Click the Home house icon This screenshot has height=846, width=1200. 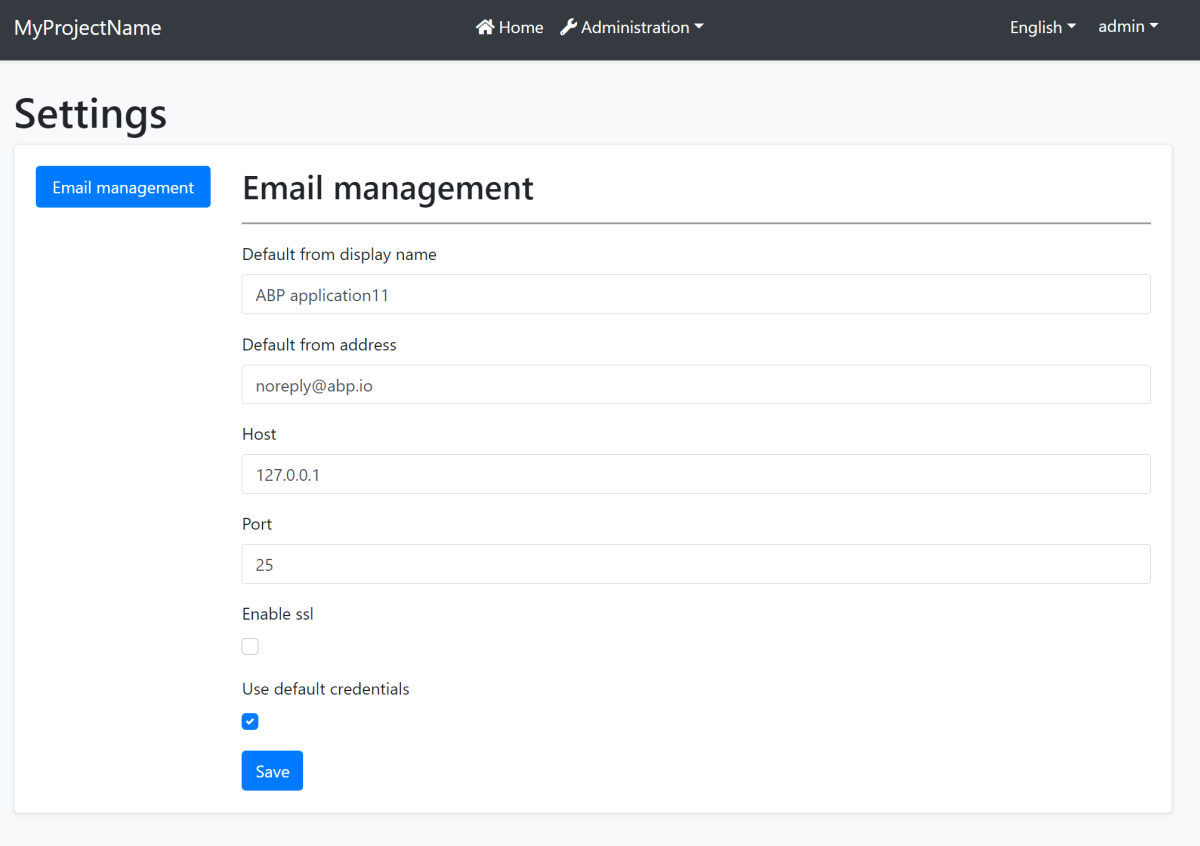pyautogui.click(x=486, y=27)
